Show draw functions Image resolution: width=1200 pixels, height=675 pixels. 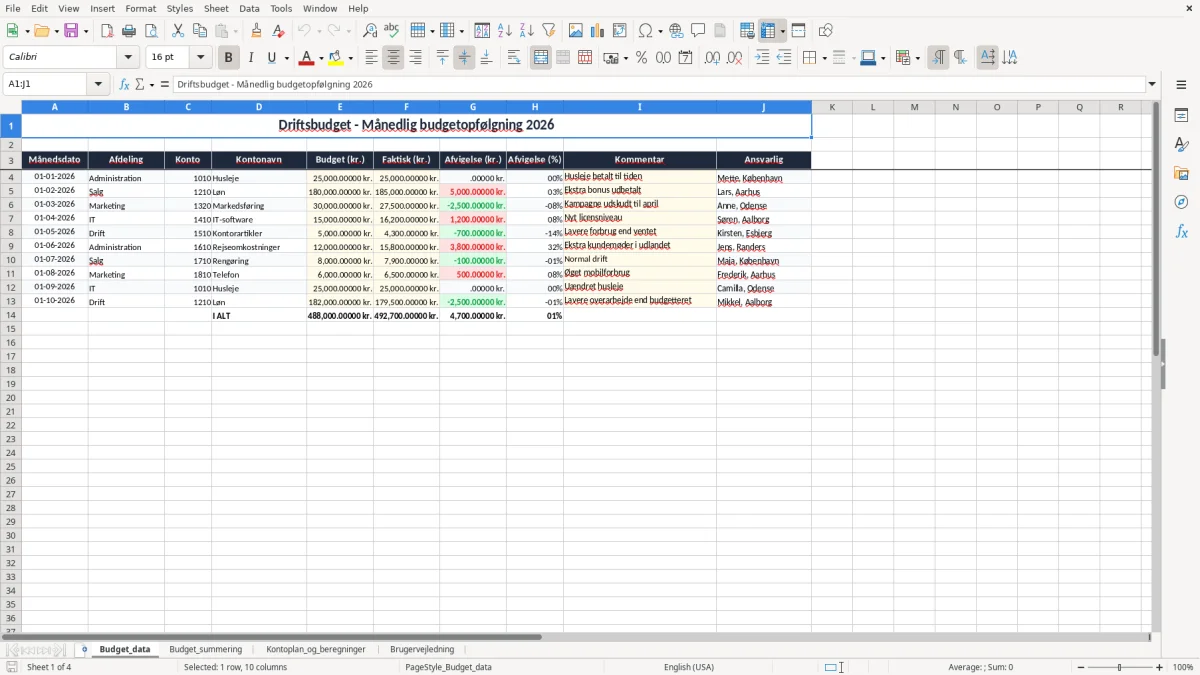pos(825,31)
